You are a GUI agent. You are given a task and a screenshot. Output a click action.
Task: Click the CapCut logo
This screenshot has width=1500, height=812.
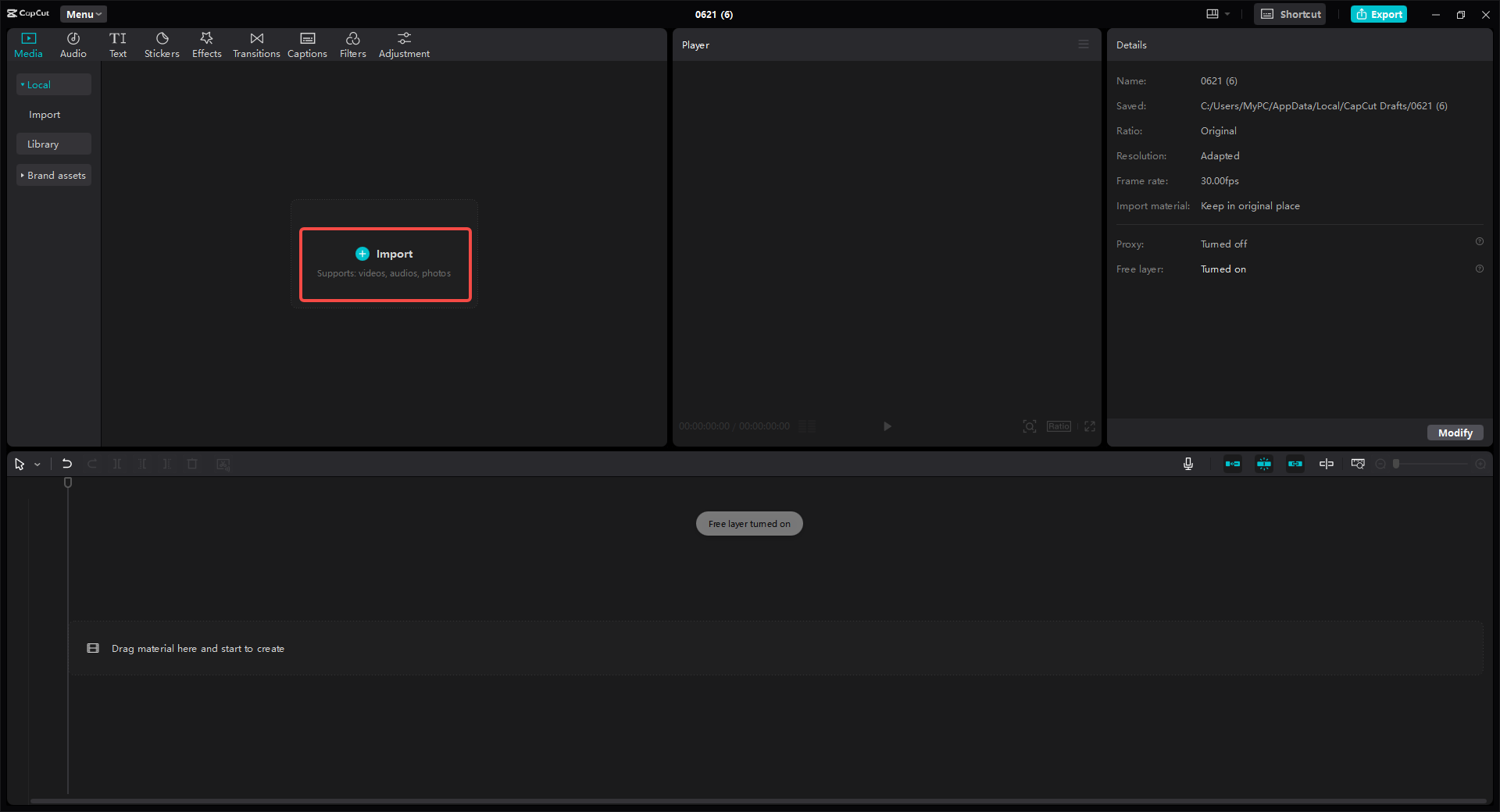click(x=28, y=13)
